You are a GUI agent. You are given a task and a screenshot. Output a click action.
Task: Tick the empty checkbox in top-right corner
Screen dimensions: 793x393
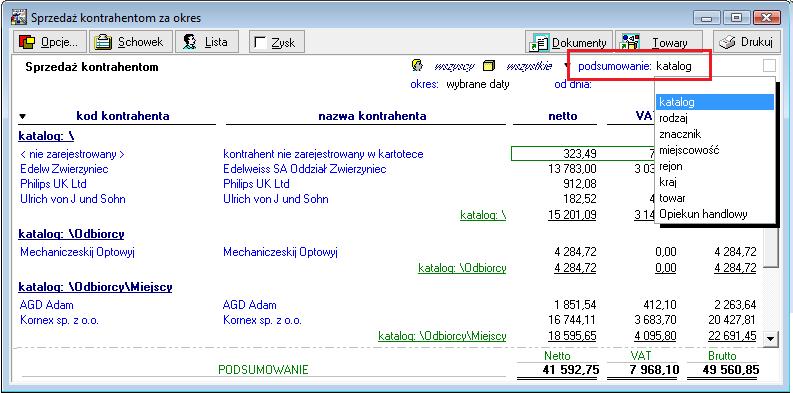click(x=769, y=66)
